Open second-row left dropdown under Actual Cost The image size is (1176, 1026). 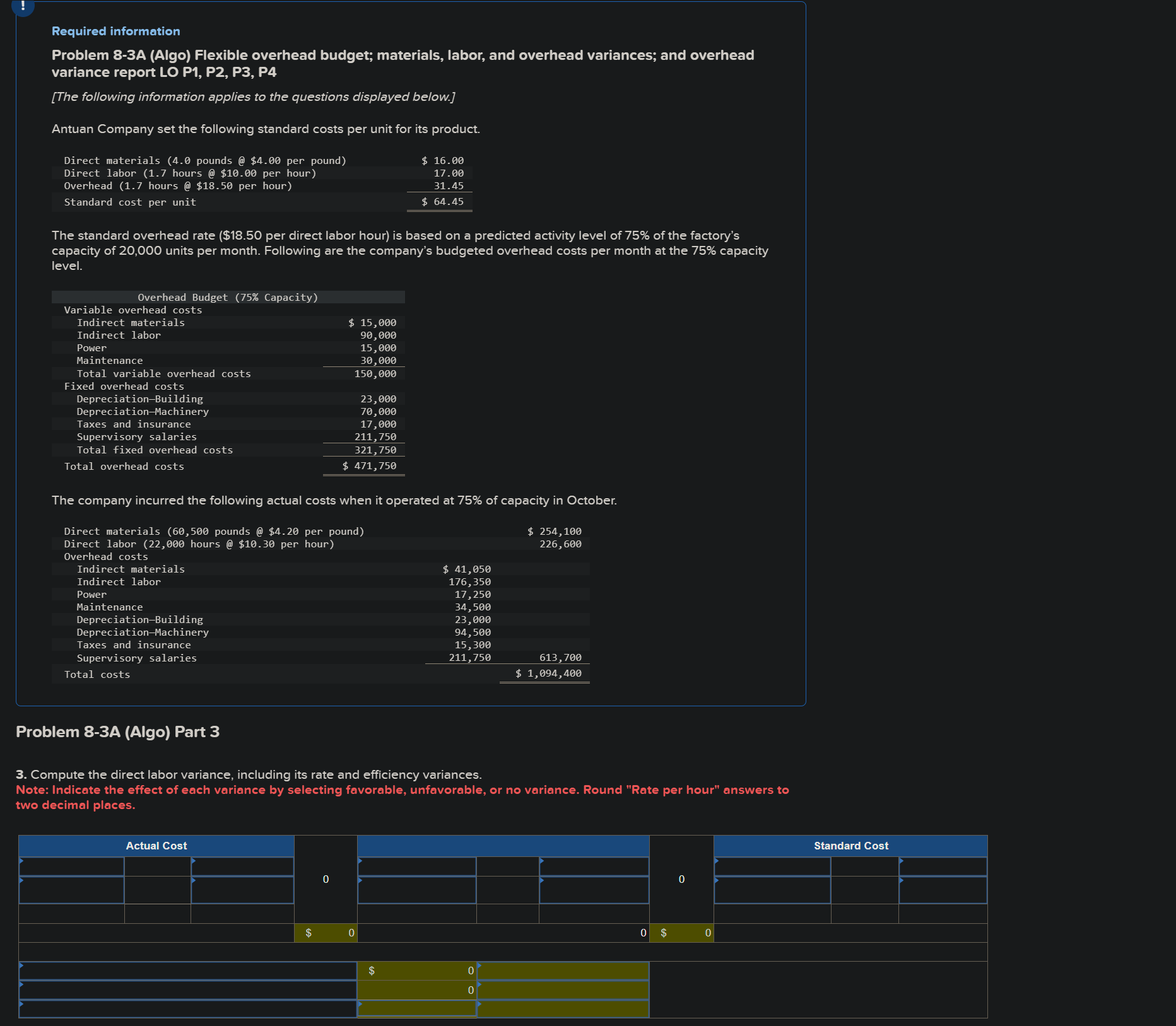(x=71, y=890)
